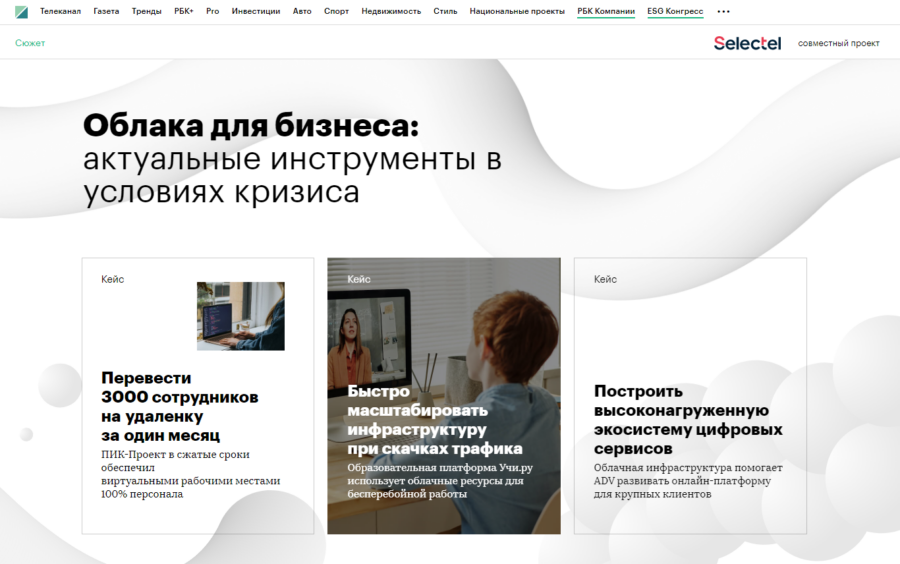Click the ПИК-Проект description text
The height and width of the screenshot is (564, 900).
(x=191, y=474)
